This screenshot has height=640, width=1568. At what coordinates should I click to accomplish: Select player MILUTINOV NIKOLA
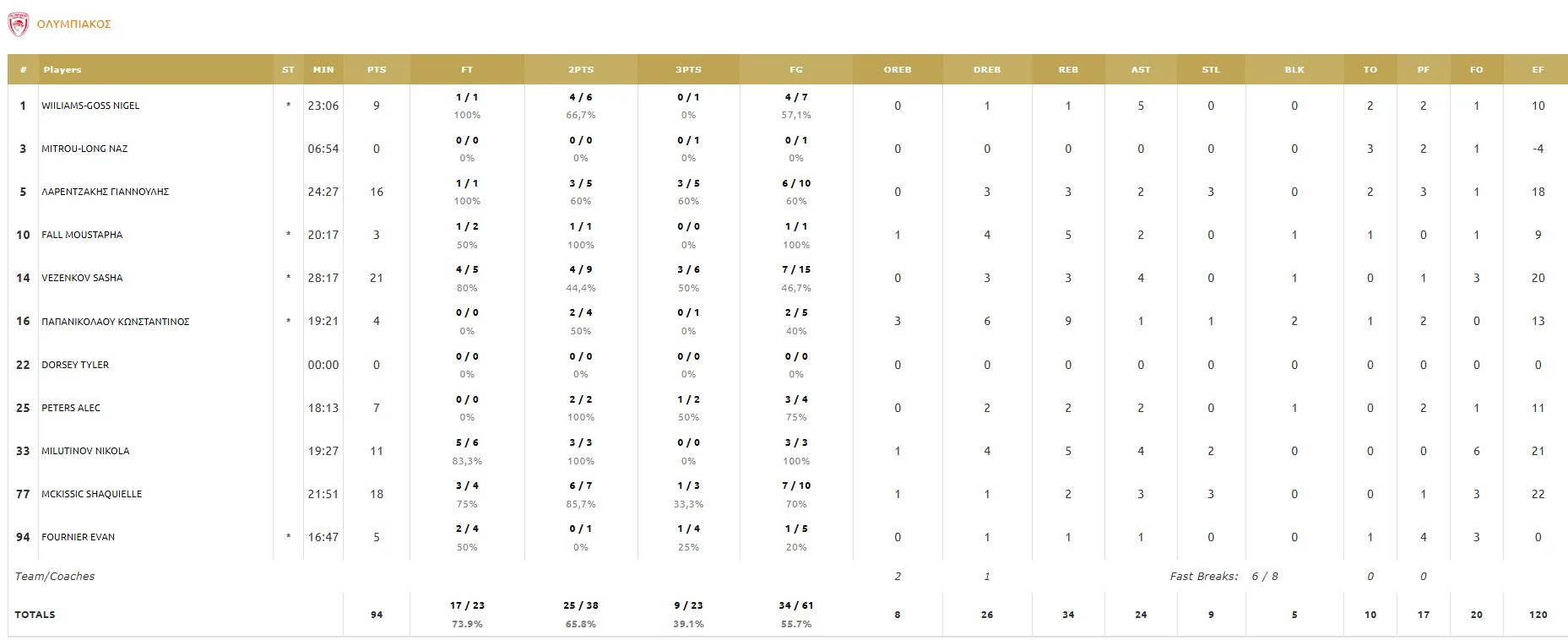(x=85, y=451)
